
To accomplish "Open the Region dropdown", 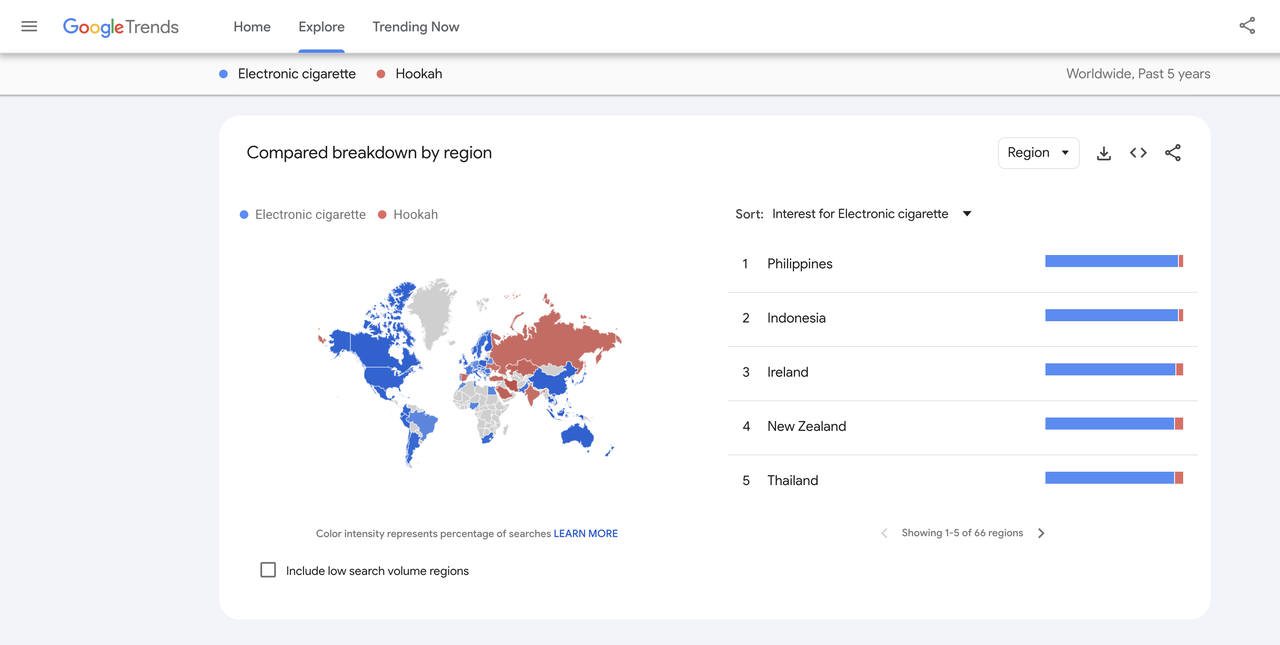I will point(1038,153).
